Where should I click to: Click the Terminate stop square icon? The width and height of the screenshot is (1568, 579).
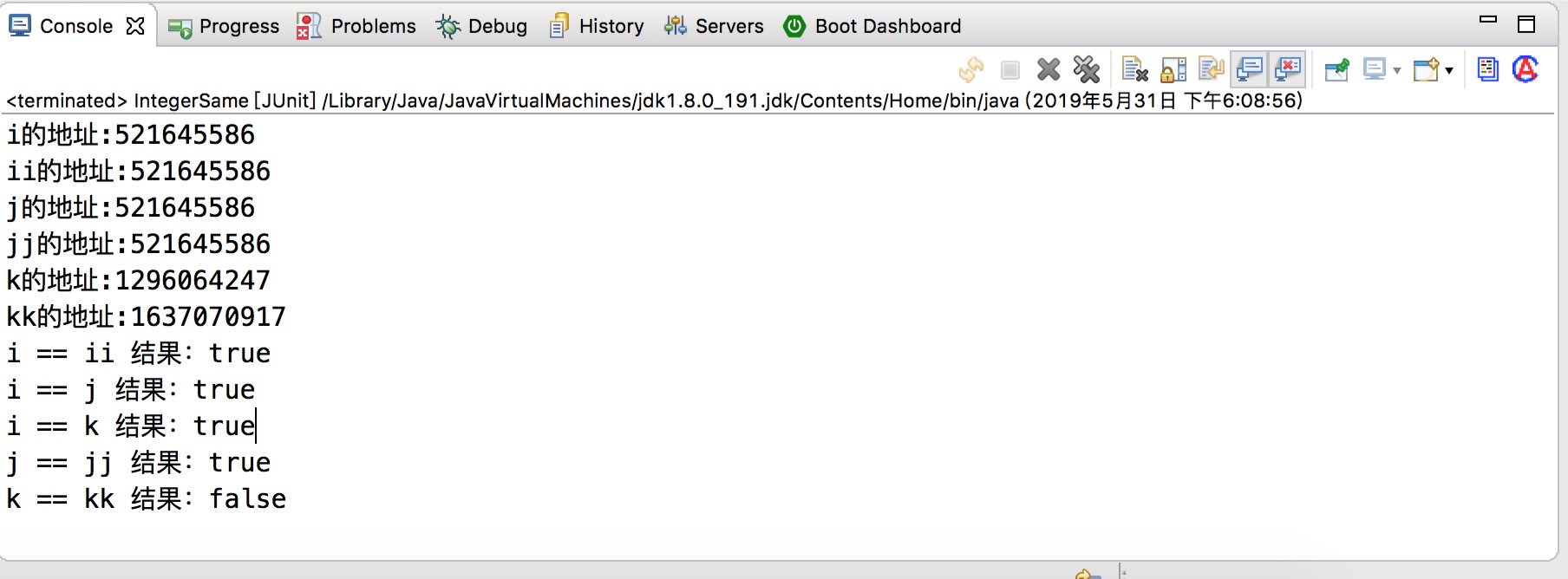point(1010,69)
